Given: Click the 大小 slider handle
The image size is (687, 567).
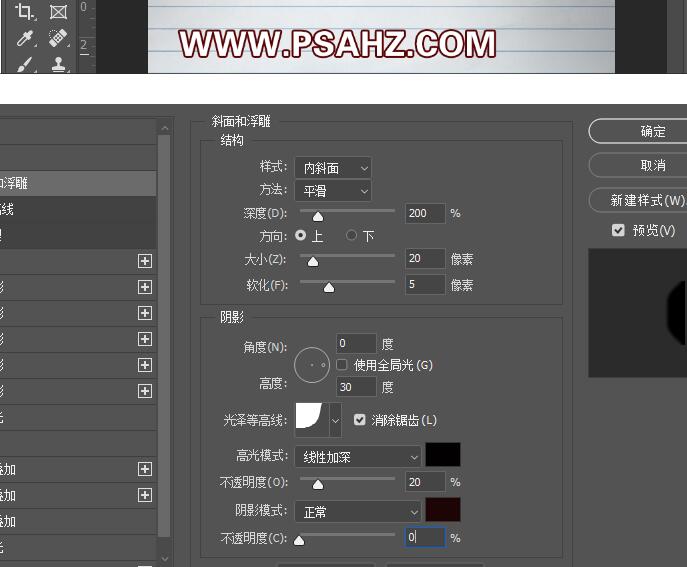Looking at the screenshot, I should (313, 262).
